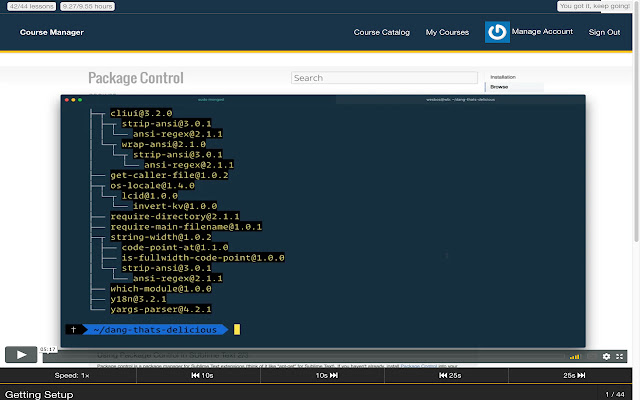Click the wrap-ansi@2.1.0 line

pos(164,144)
